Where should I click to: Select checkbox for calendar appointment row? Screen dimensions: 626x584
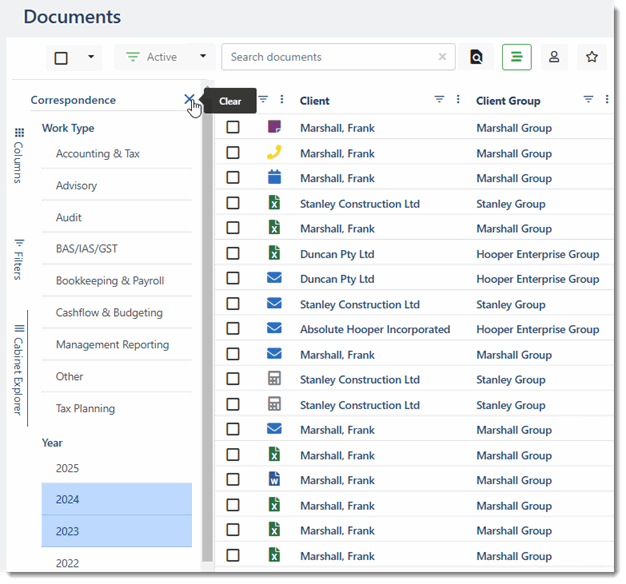click(233, 177)
